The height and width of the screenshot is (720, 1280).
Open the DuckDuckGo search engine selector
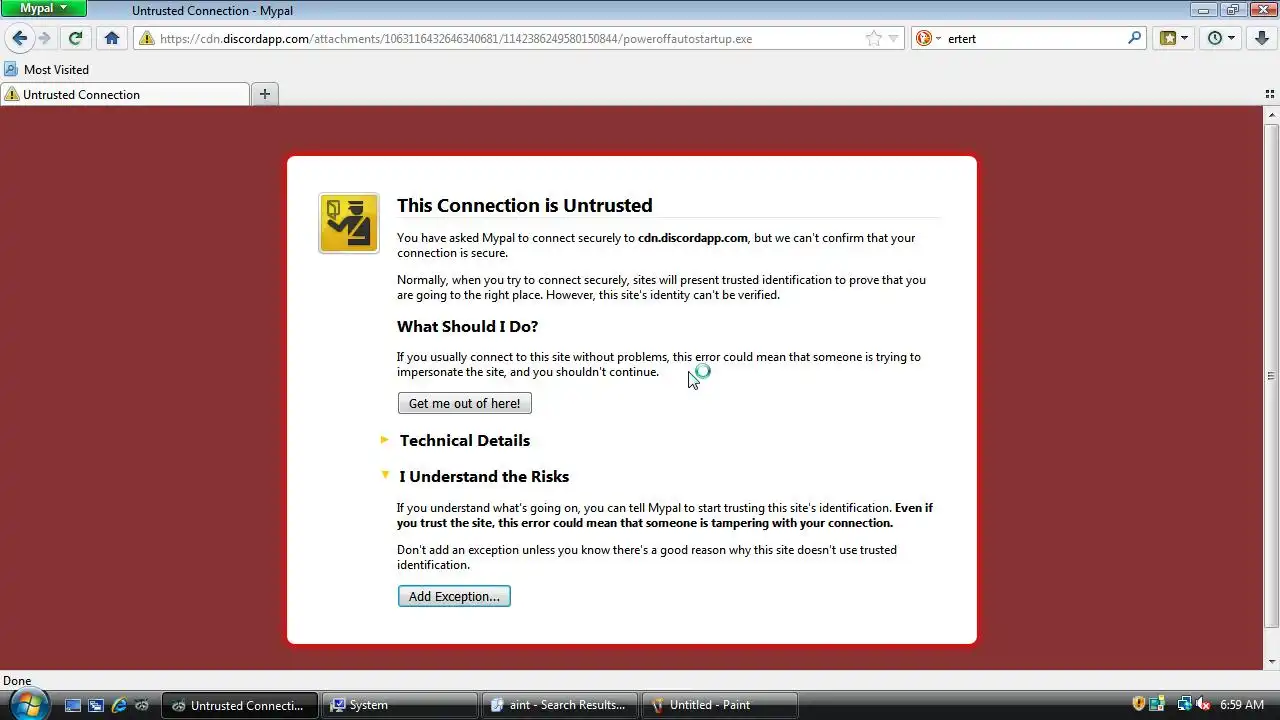point(929,39)
